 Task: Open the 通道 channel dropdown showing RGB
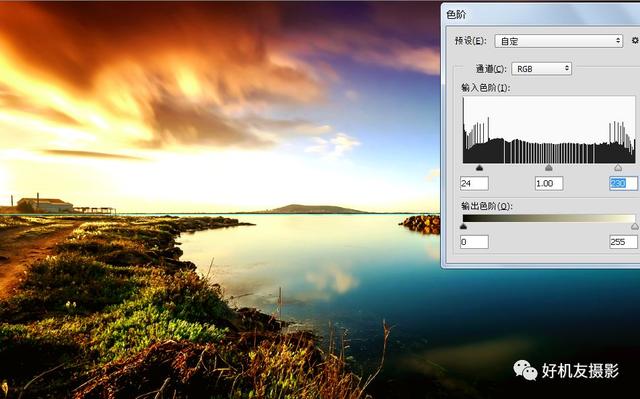541,69
